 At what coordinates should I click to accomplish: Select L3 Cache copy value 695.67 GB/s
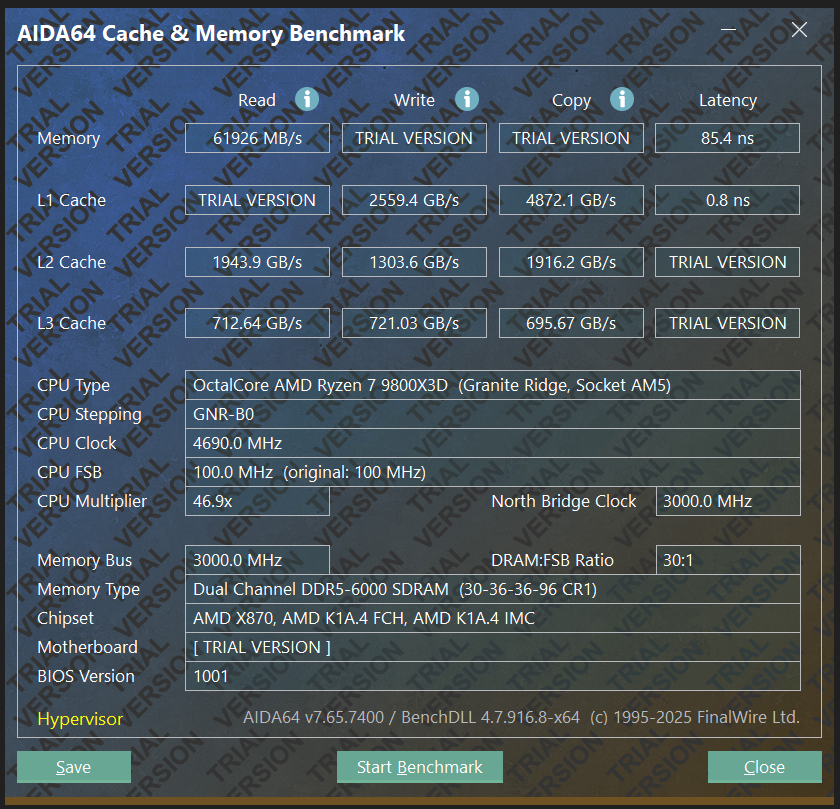point(571,323)
